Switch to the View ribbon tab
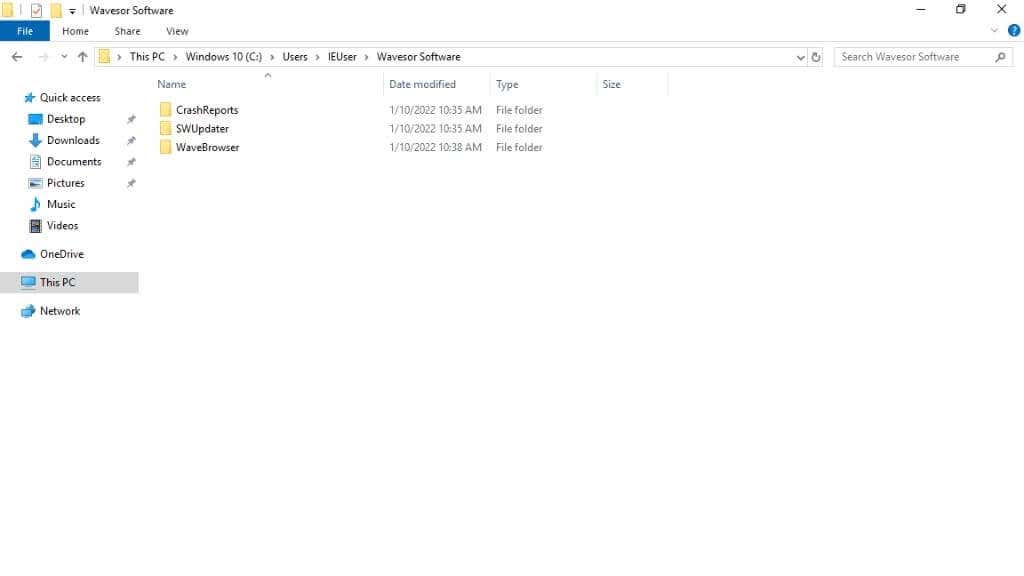The width and height of the screenshot is (1024, 576). [177, 31]
